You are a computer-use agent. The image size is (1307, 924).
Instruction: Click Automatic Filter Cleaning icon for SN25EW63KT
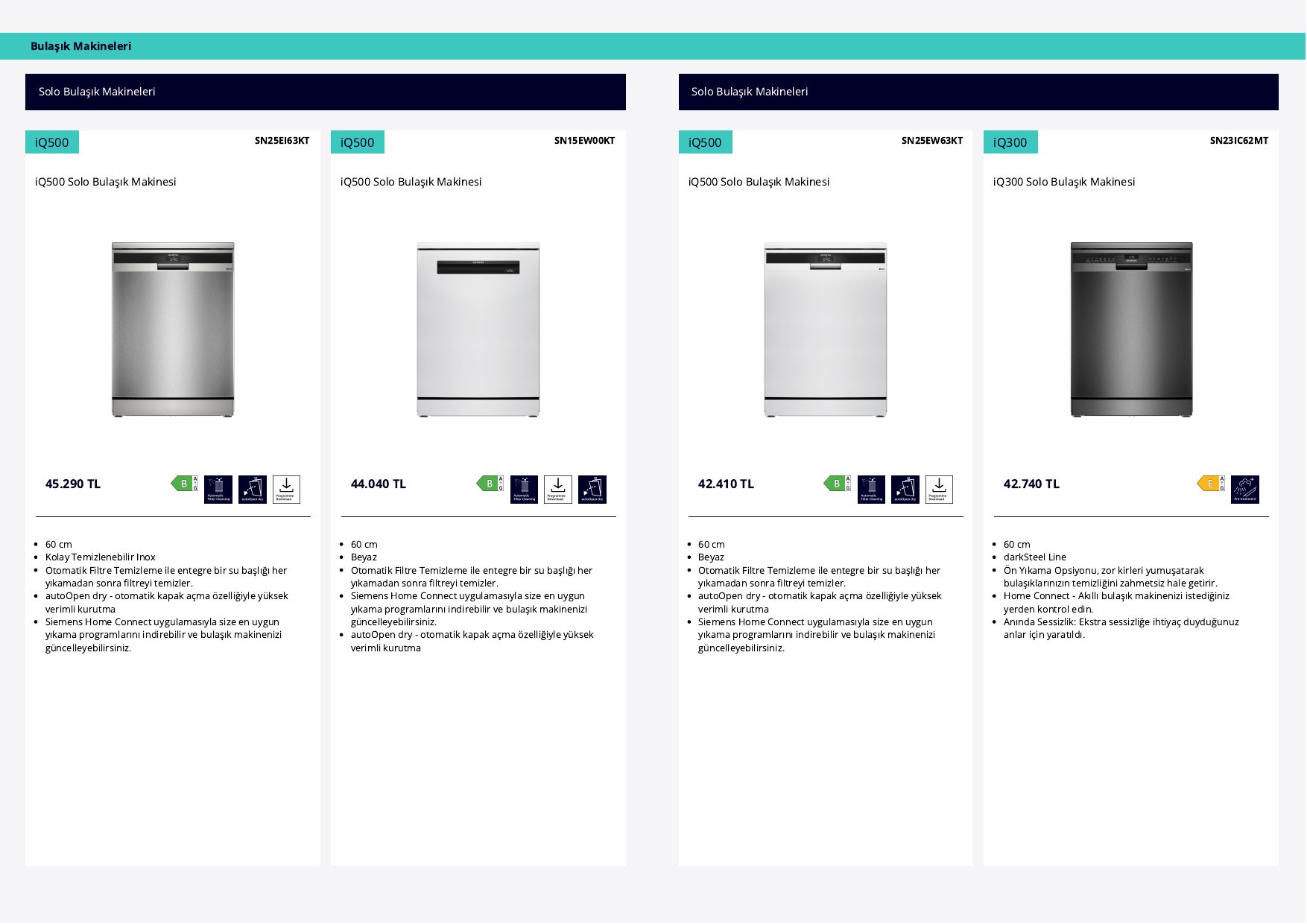[871, 490]
